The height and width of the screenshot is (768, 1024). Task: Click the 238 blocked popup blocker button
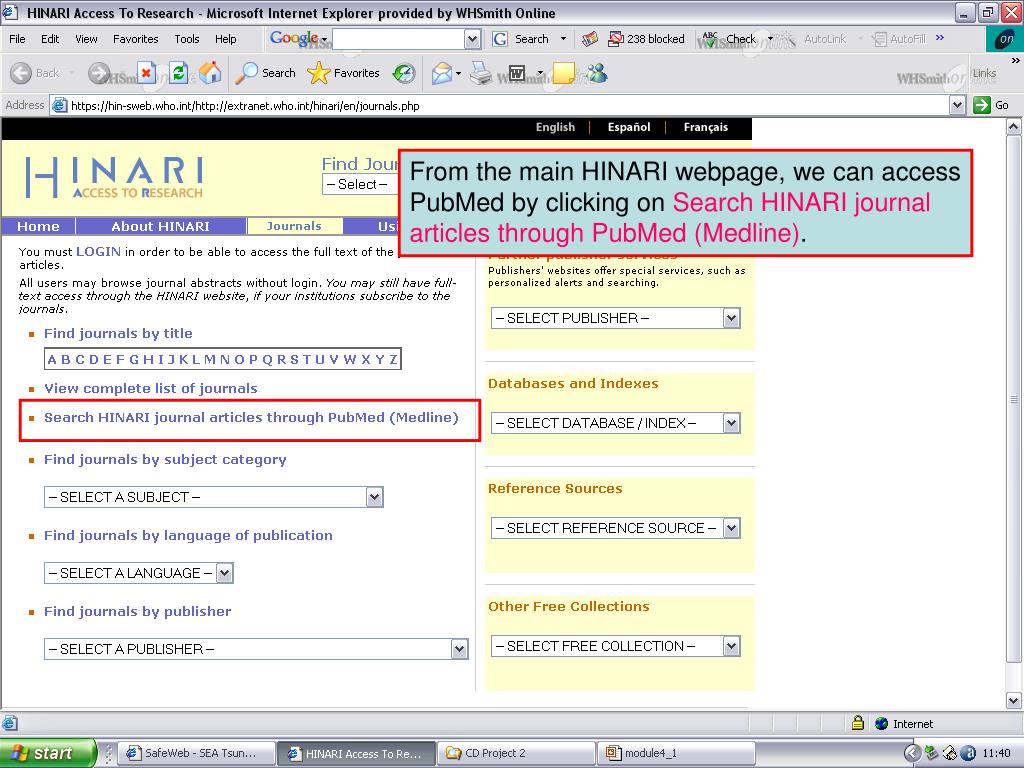click(646, 39)
